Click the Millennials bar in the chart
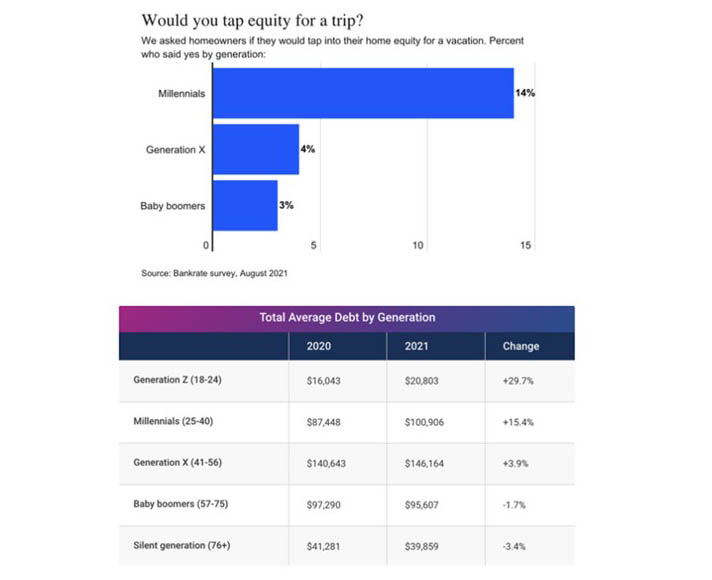712x580 pixels. [363, 94]
